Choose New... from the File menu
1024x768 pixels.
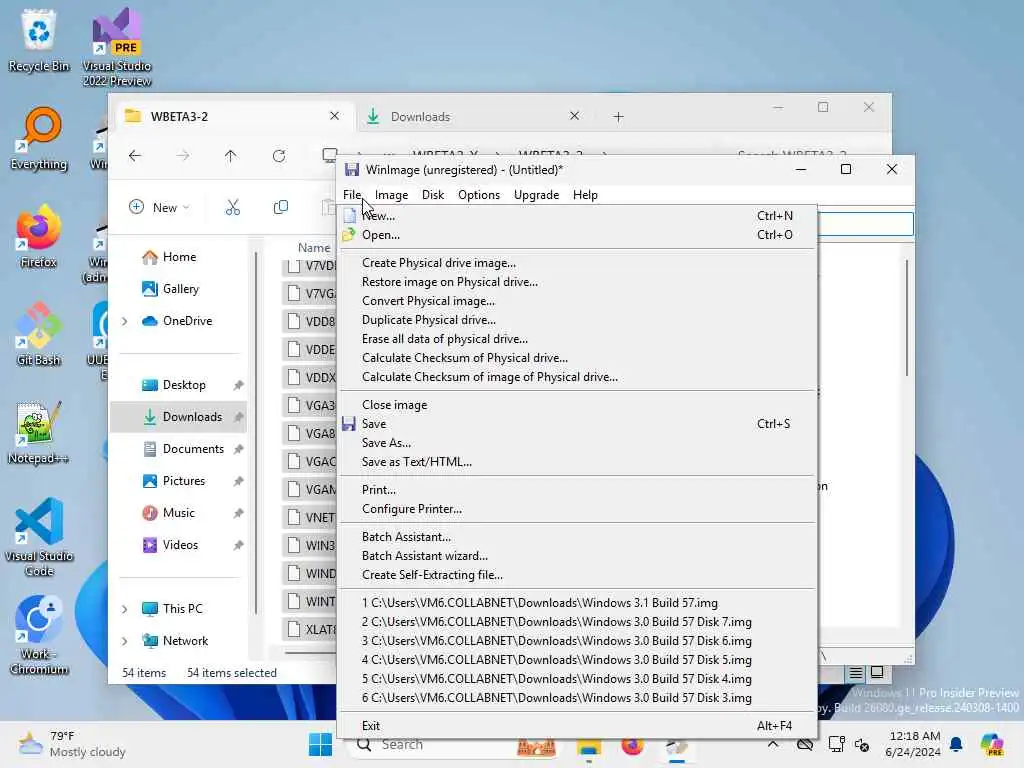tap(577, 216)
